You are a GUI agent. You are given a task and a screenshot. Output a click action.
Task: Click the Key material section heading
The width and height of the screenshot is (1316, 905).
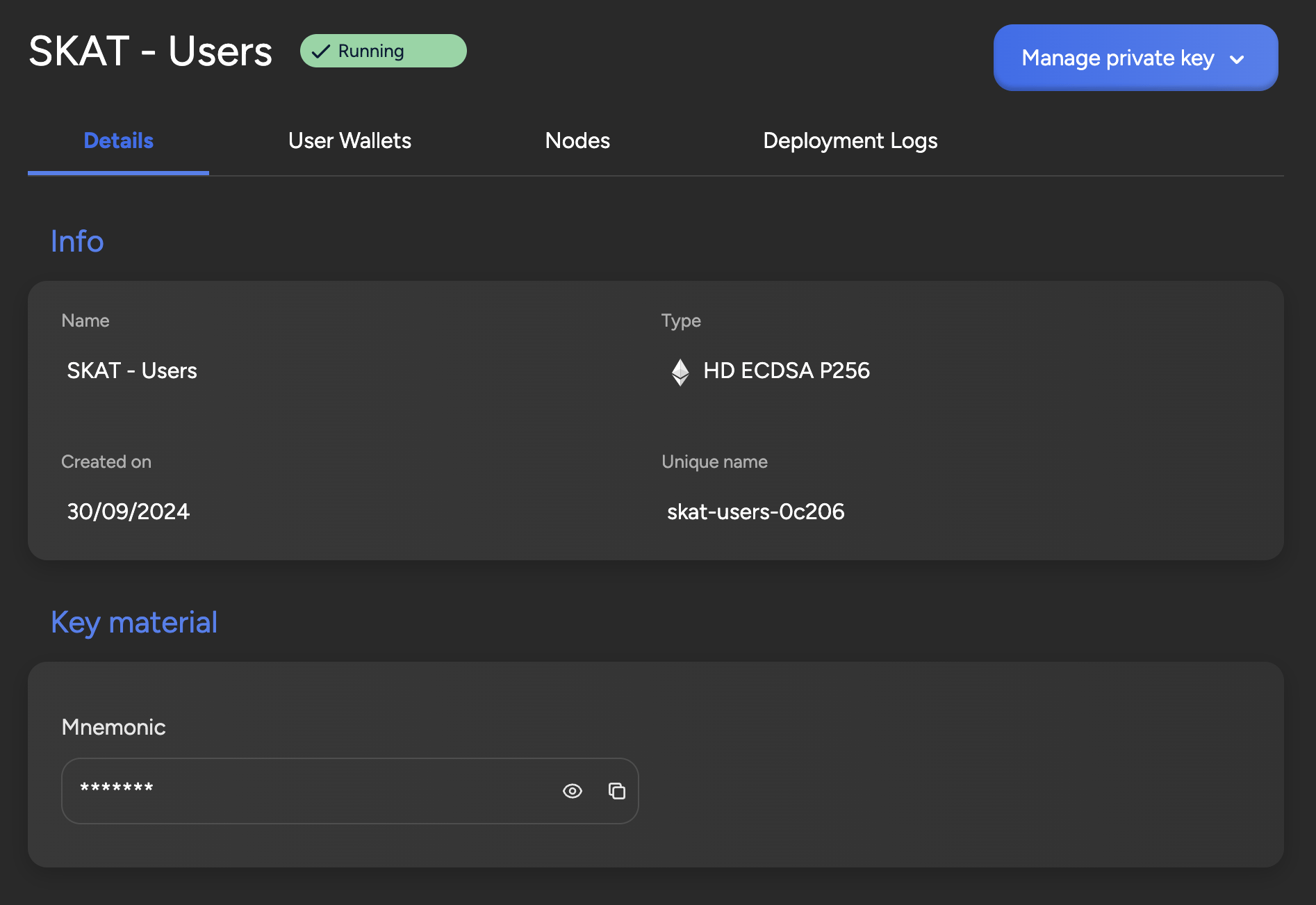134,622
